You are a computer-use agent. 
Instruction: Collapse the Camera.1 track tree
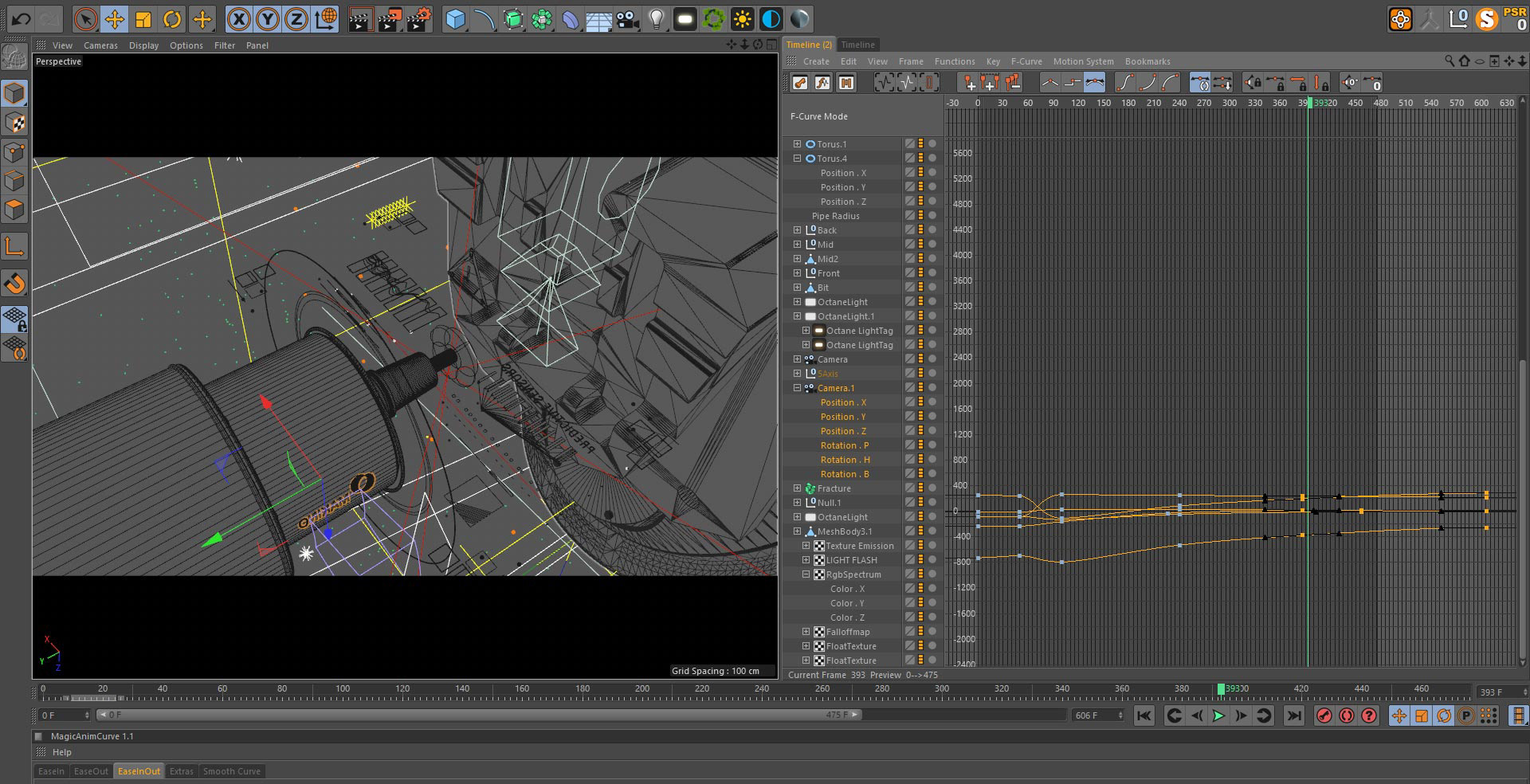(x=797, y=388)
